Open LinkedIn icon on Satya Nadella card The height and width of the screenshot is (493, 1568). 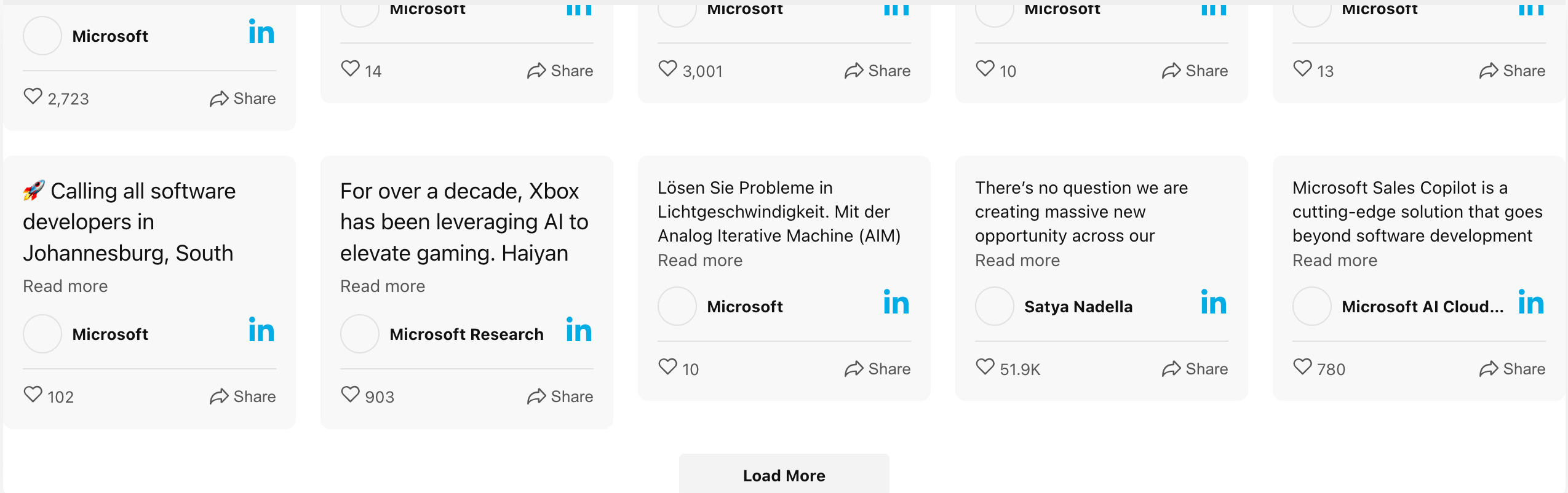point(1213,302)
